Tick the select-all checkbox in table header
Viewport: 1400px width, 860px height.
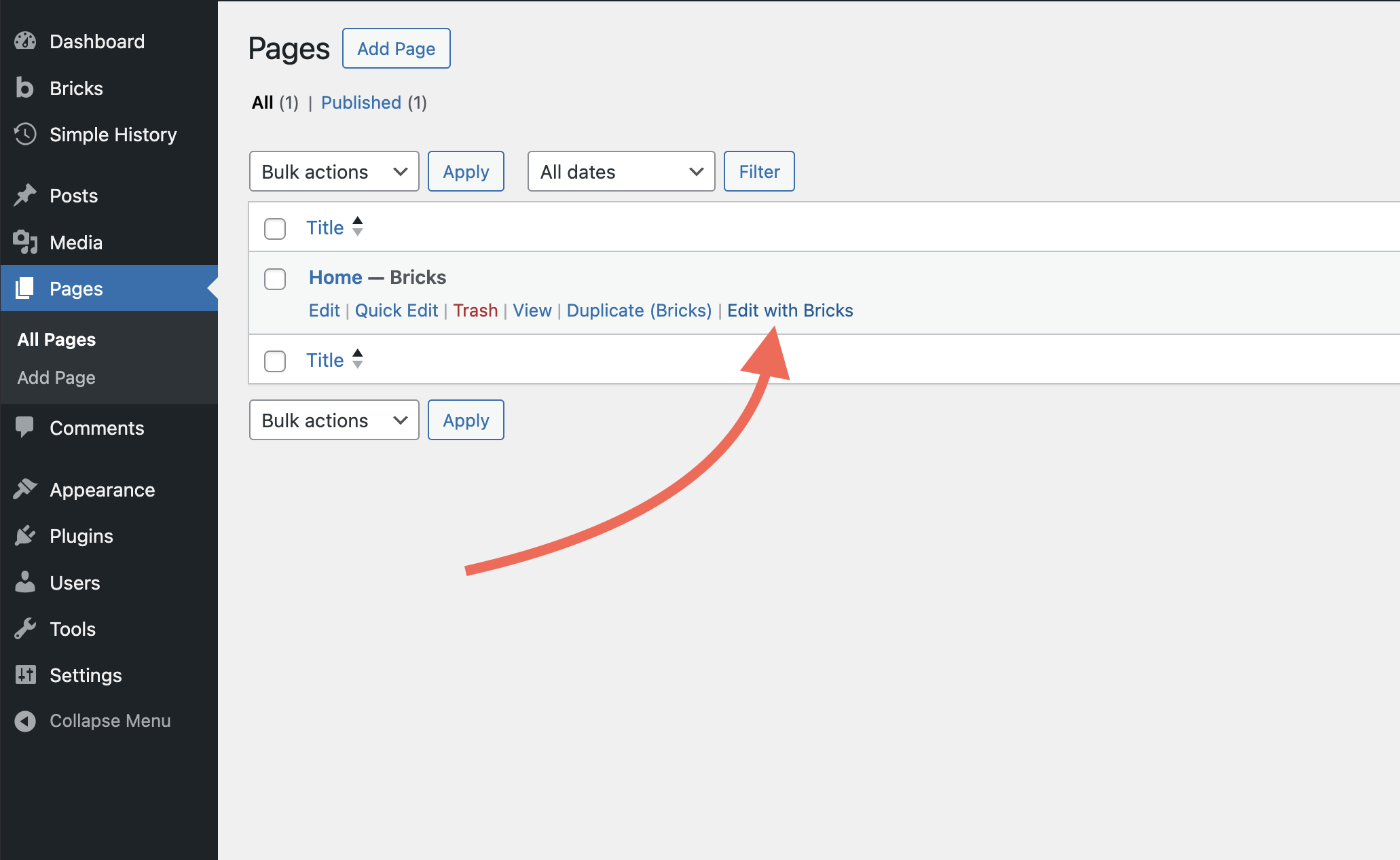pos(275,229)
